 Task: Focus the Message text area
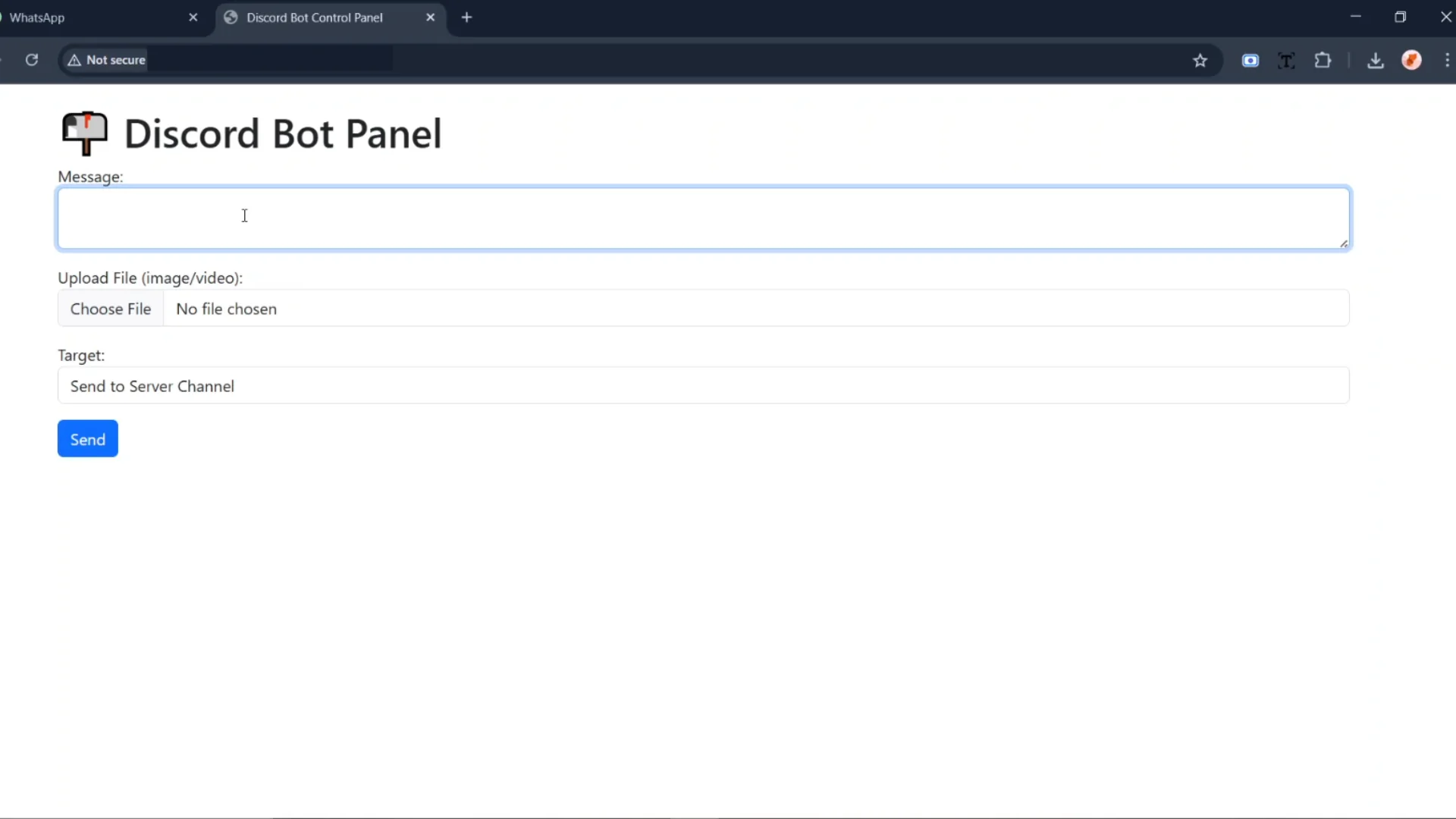703,218
